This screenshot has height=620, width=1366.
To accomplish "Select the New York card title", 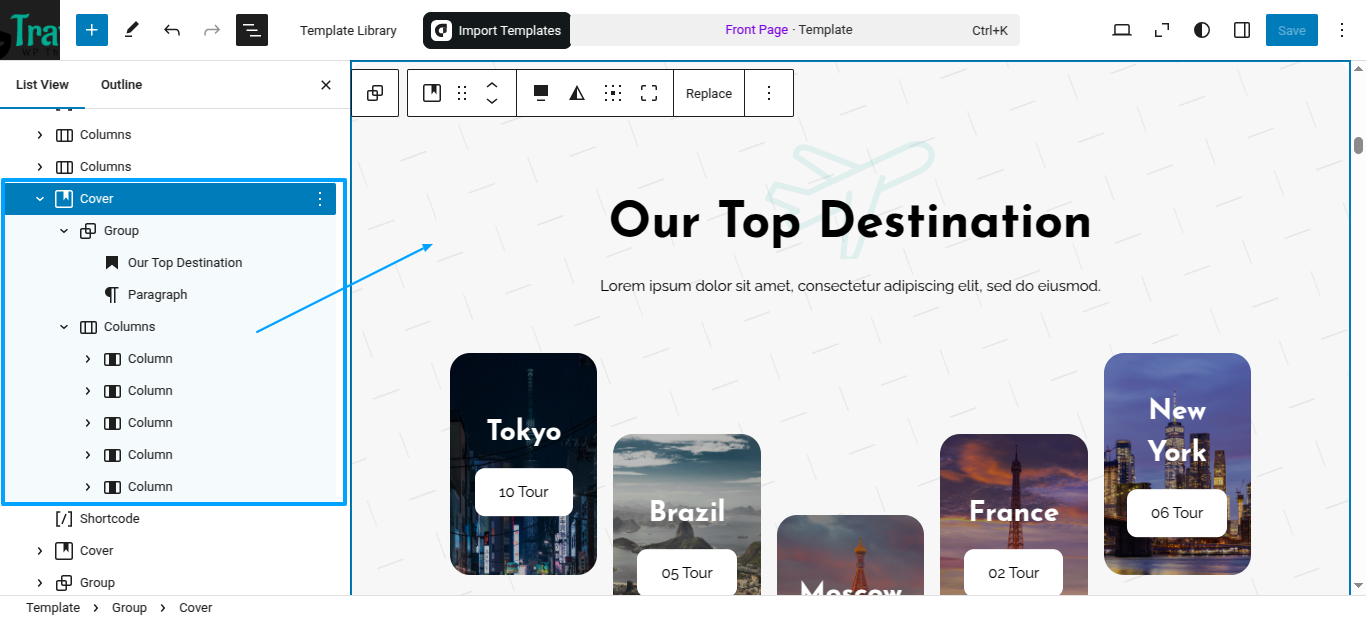I will pos(1177,431).
